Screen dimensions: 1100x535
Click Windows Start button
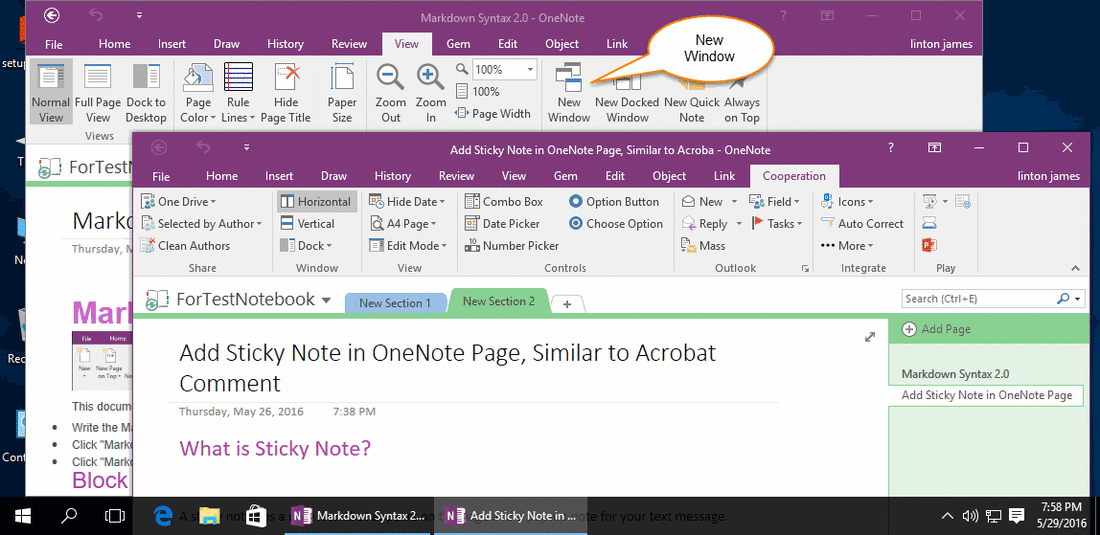click(23, 517)
